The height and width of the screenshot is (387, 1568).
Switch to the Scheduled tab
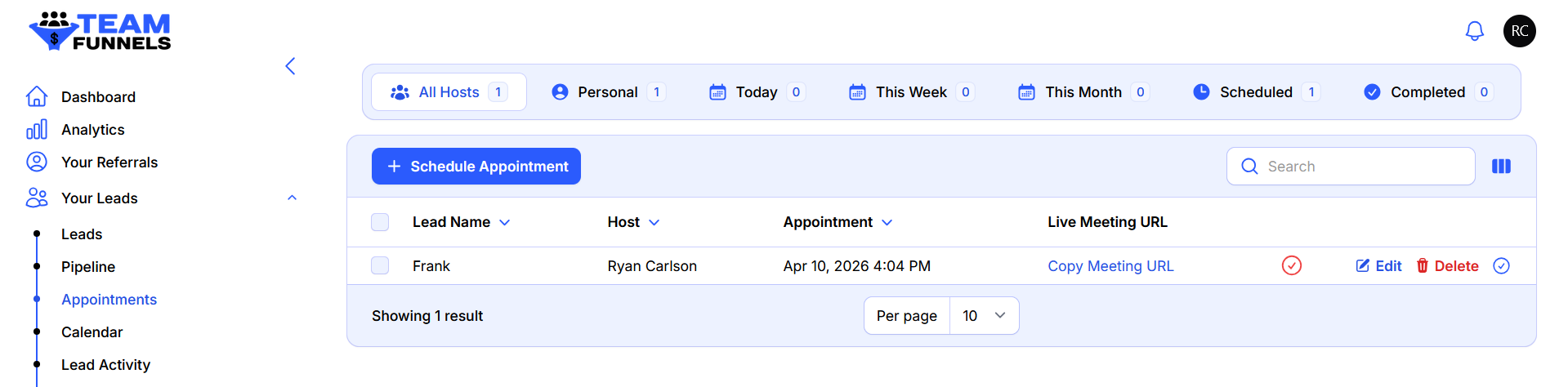point(1255,92)
